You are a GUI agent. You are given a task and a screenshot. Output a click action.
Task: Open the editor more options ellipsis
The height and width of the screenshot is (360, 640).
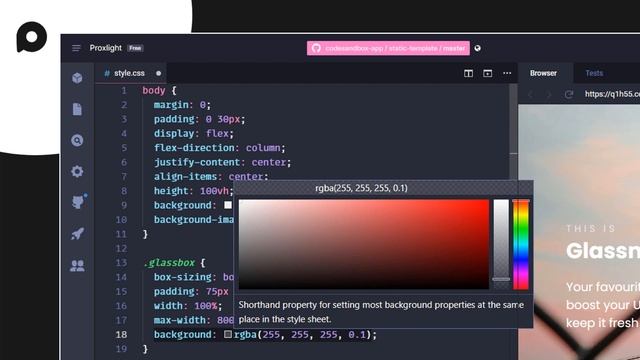click(x=507, y=73)
